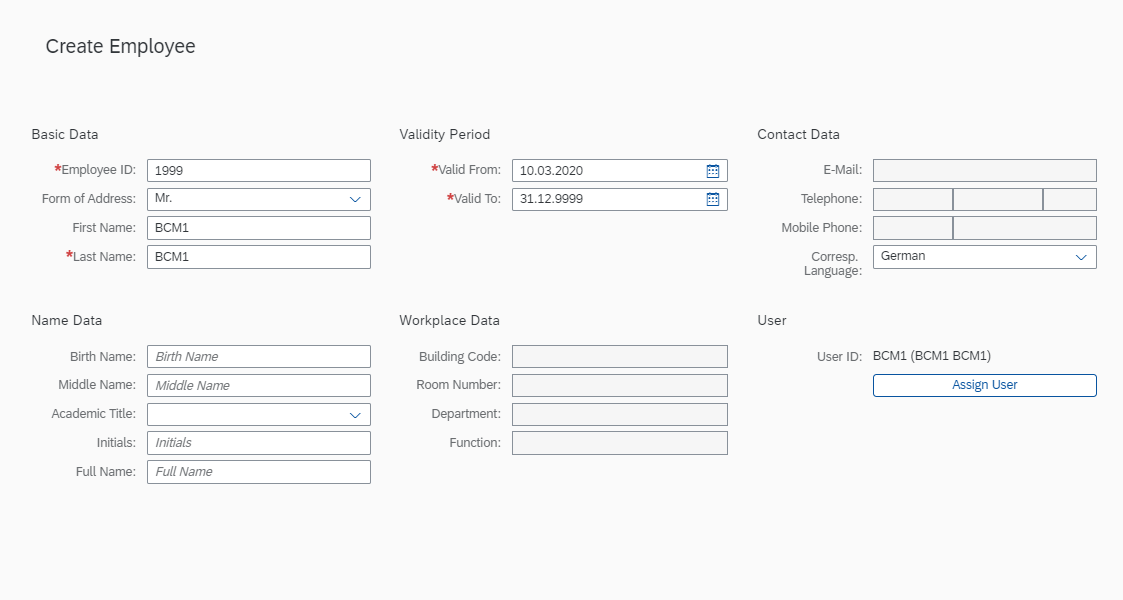The image size is (1123, 600).
Task: Click the Full Name input box
Action: click(258, 472)
